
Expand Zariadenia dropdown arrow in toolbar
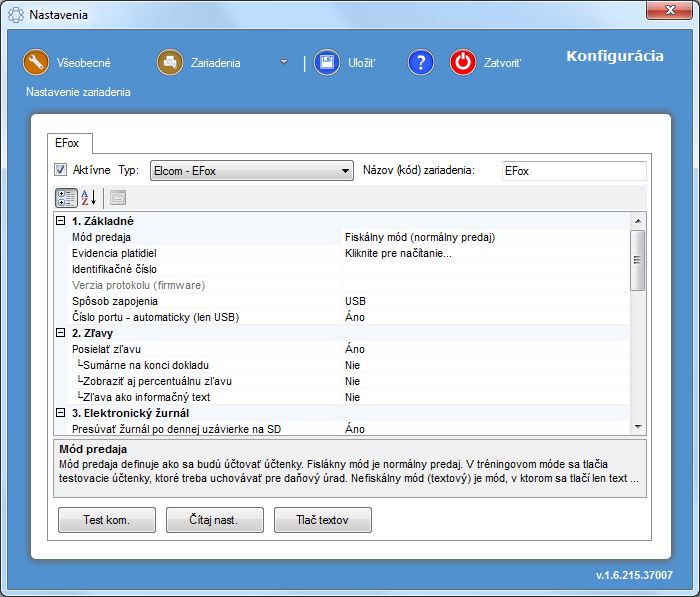pos(284,62)
